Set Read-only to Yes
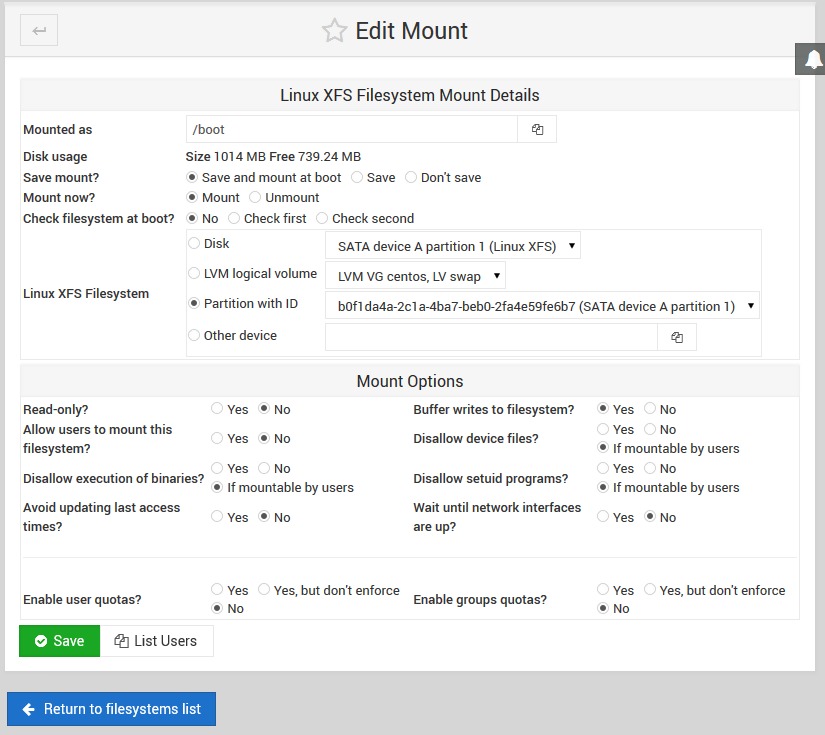Image resolution: width=825 pixels, height=735 pixels. coord(217,409)
